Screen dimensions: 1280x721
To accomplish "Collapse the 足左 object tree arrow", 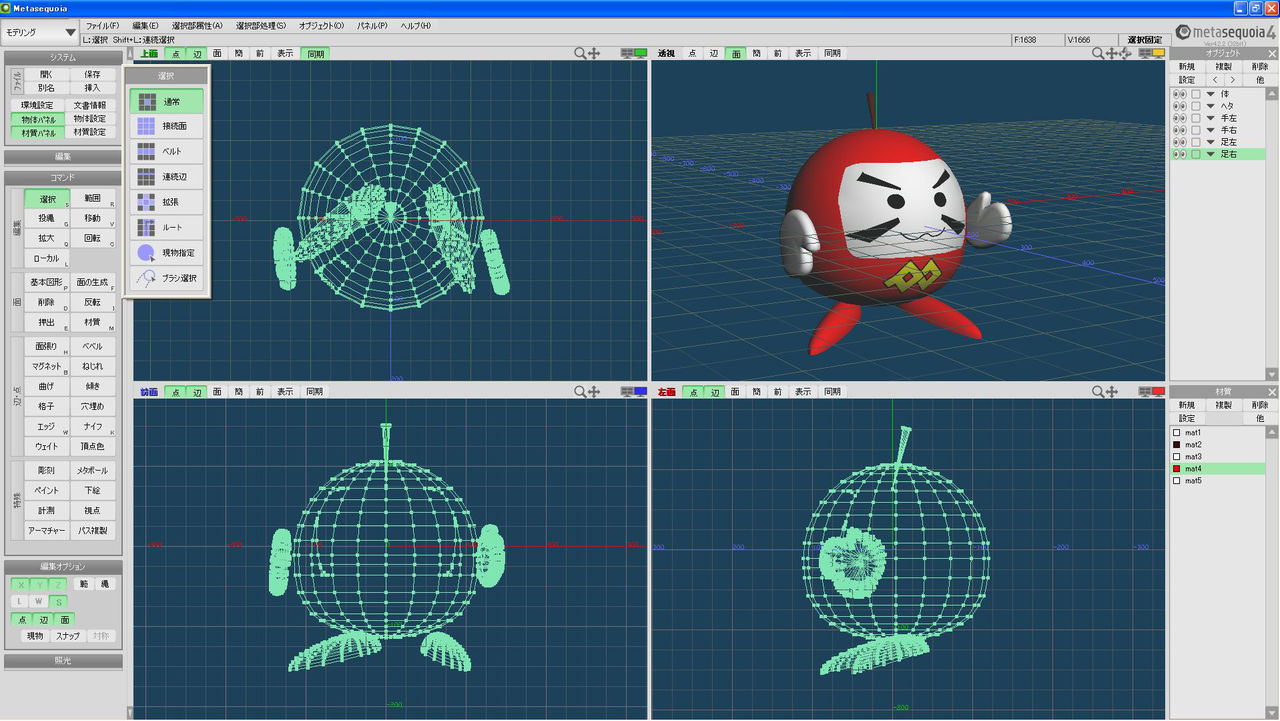I will click(1210, 142).
